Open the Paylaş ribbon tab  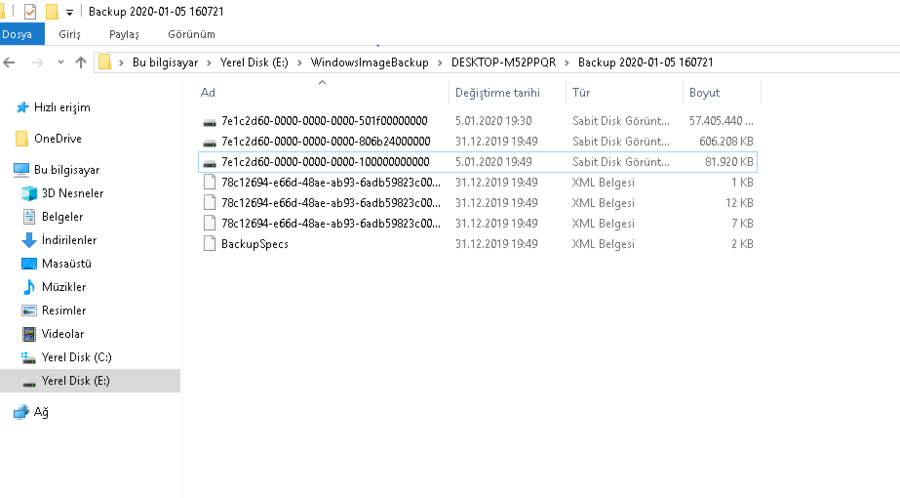124,34
